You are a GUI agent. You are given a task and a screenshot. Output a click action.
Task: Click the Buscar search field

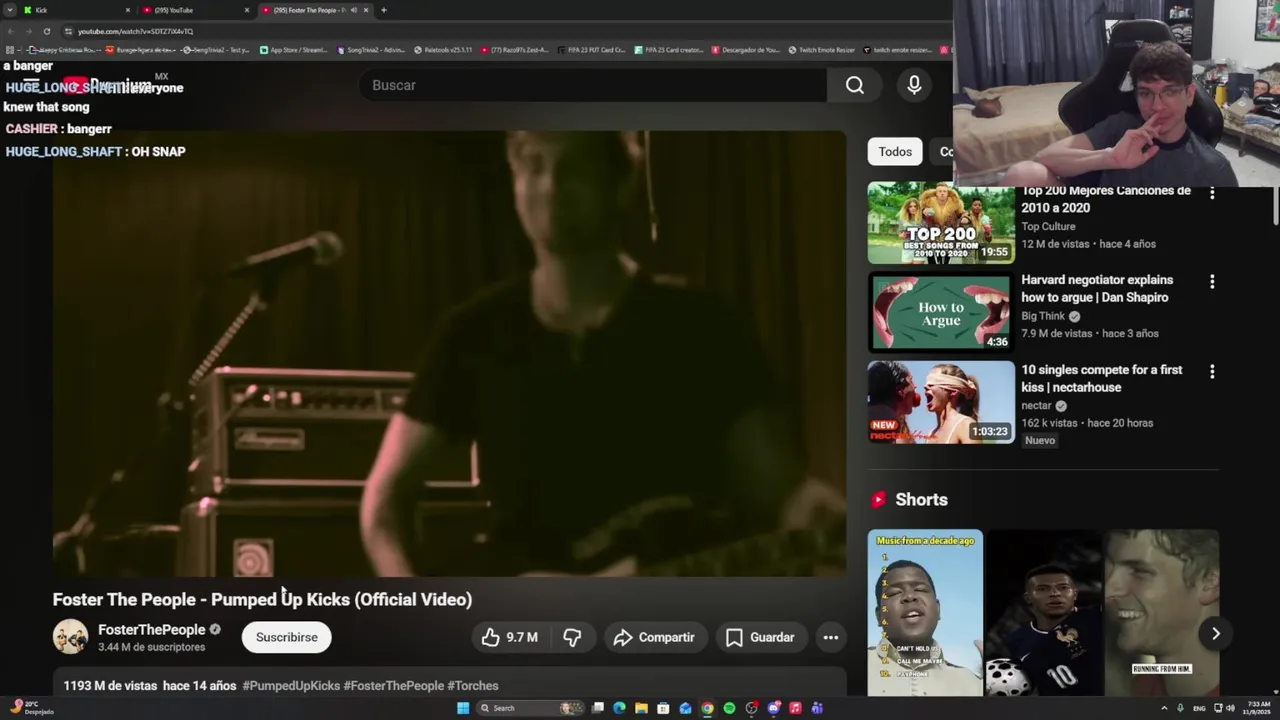[593, 86]
